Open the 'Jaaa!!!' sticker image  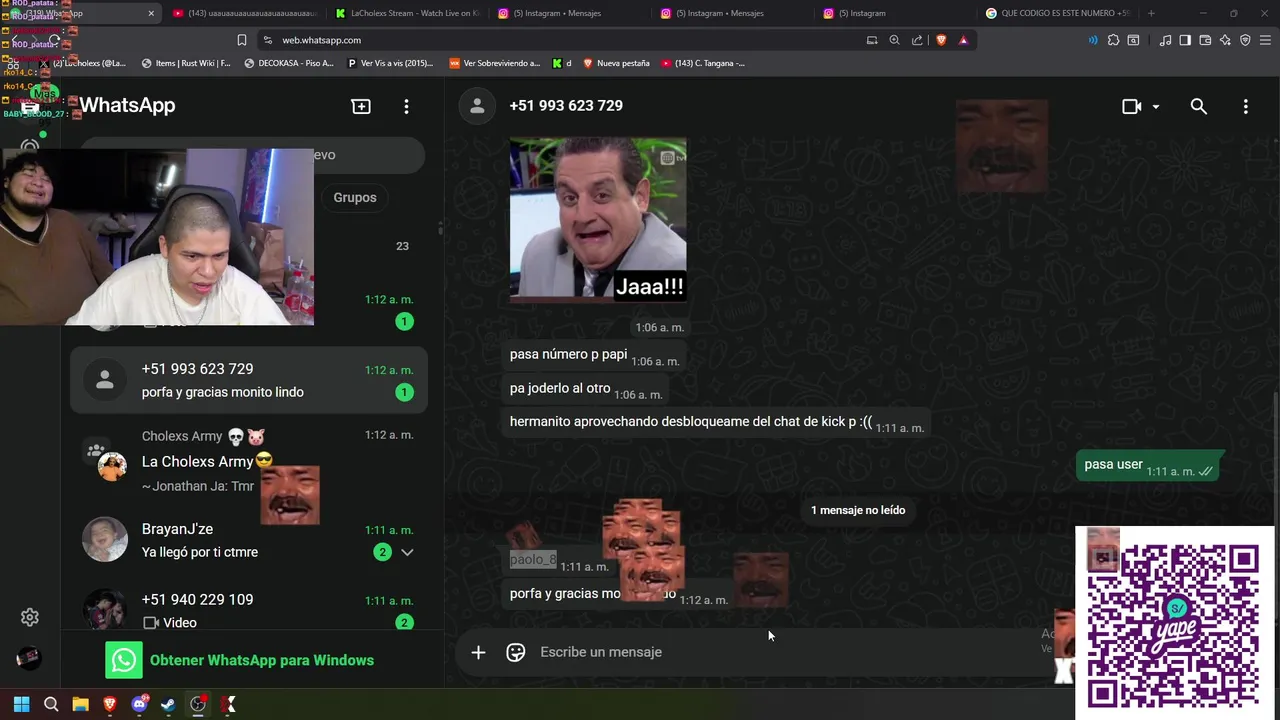click(598, 219)
